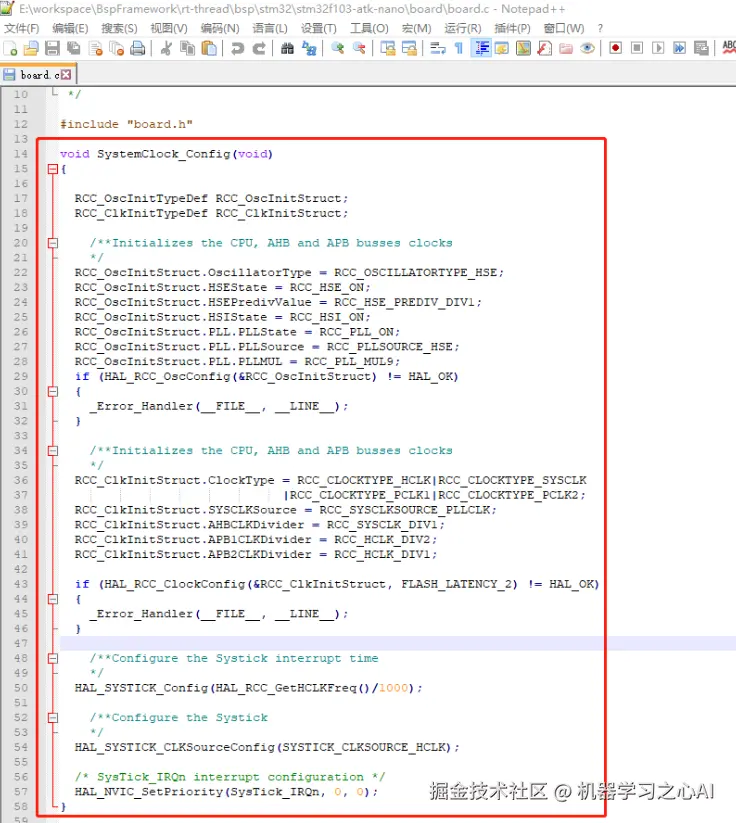
Task: Collapse the comment fold at line 34
Action: (x=52, y=451)
